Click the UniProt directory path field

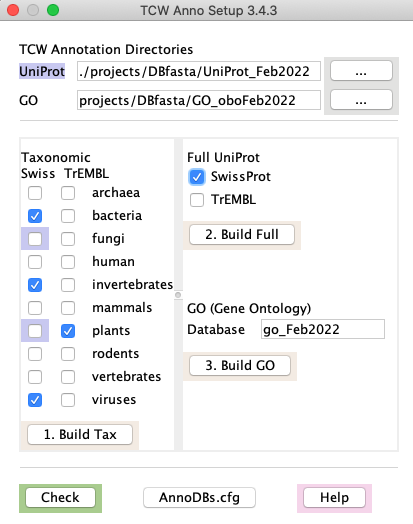click(x=199, y=71)
